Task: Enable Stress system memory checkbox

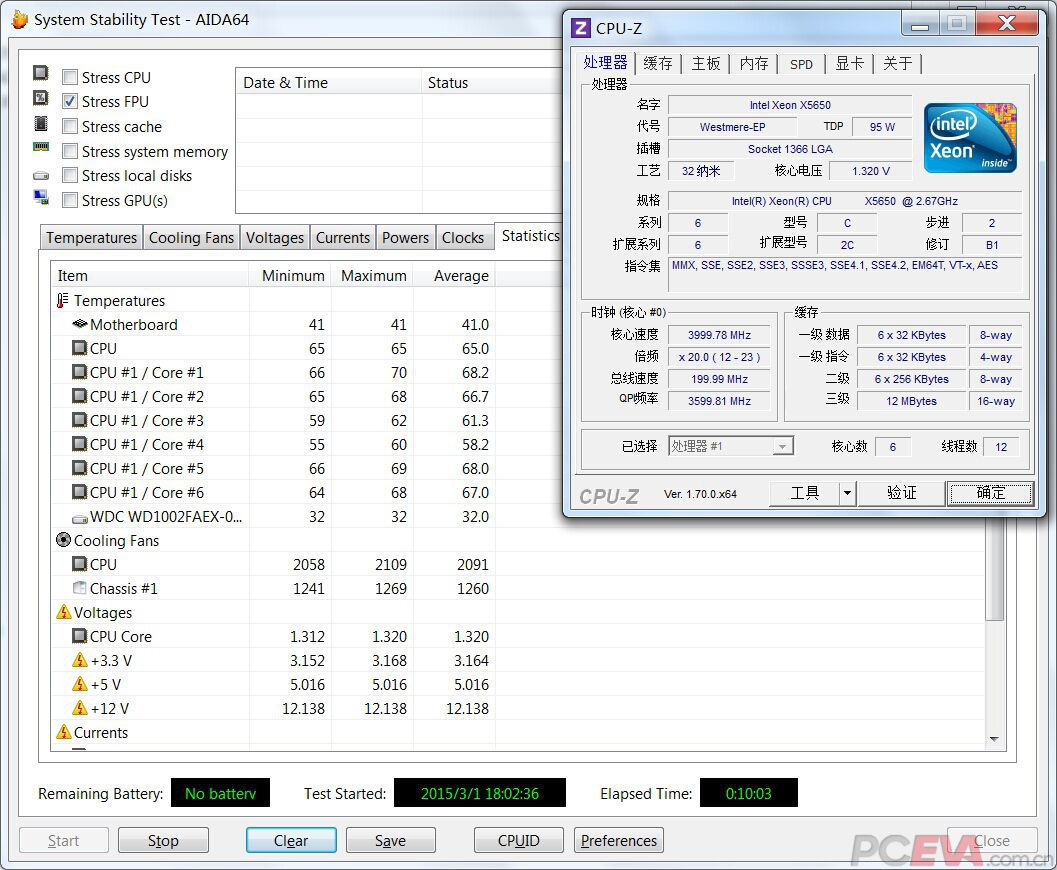Action: coord(70,152)
